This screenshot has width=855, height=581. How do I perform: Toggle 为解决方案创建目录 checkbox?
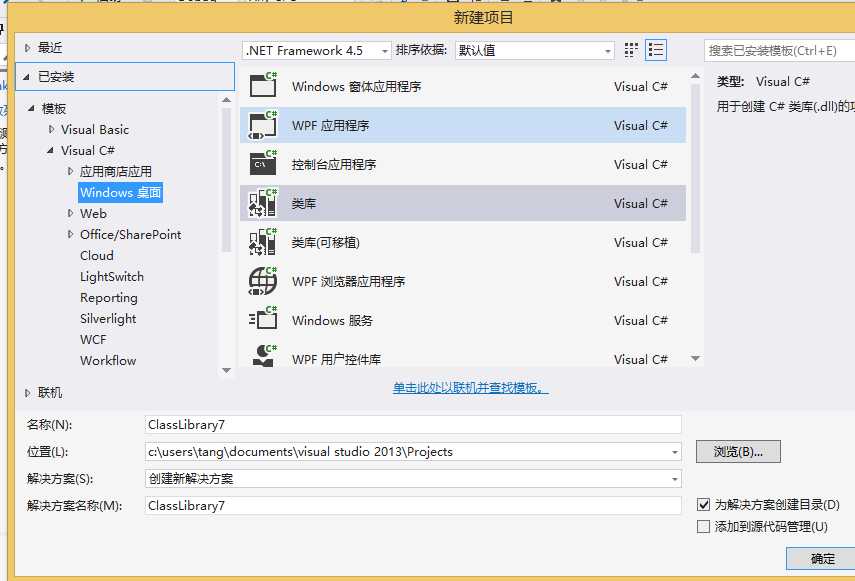tap(703, 505)
